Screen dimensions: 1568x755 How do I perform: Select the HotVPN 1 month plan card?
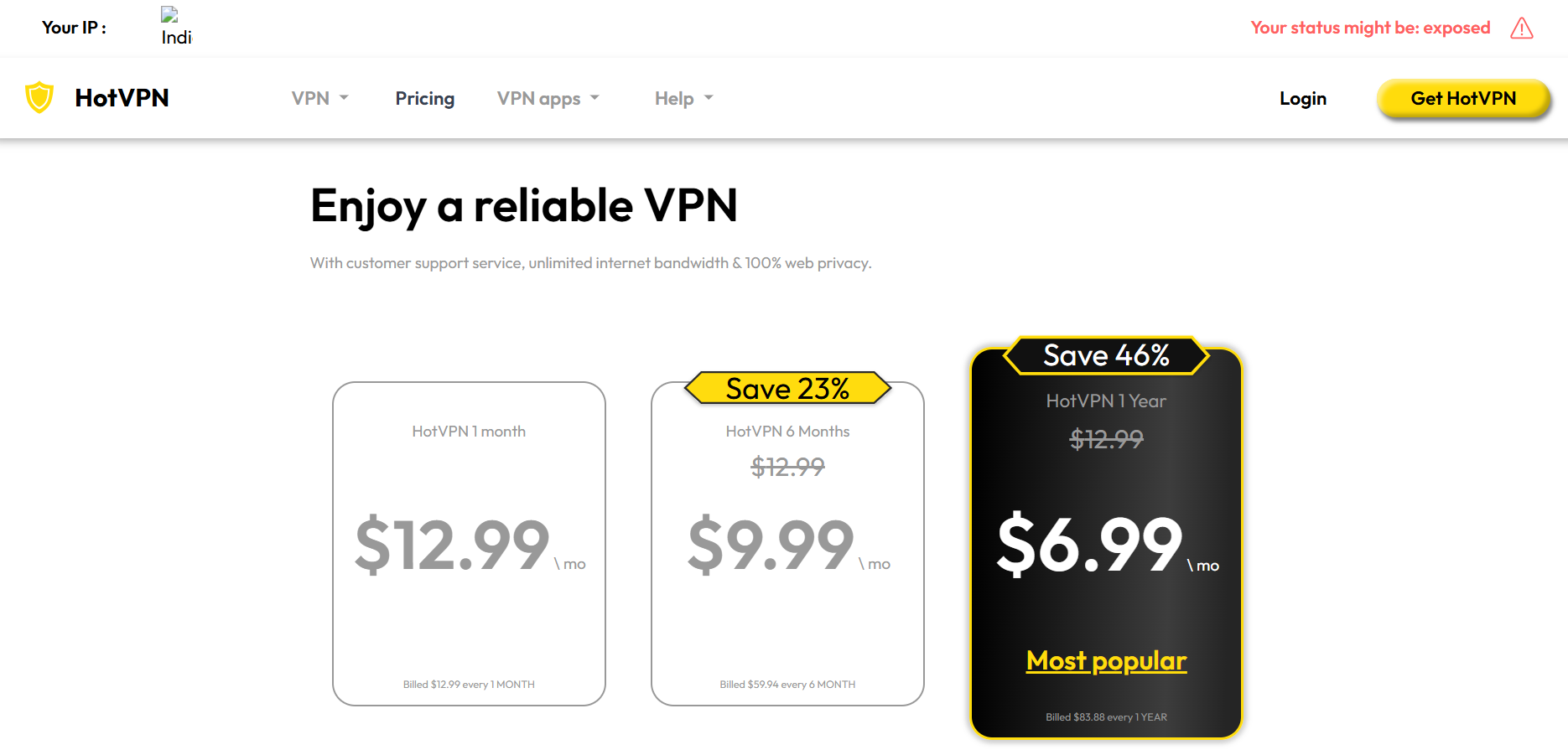469,544
